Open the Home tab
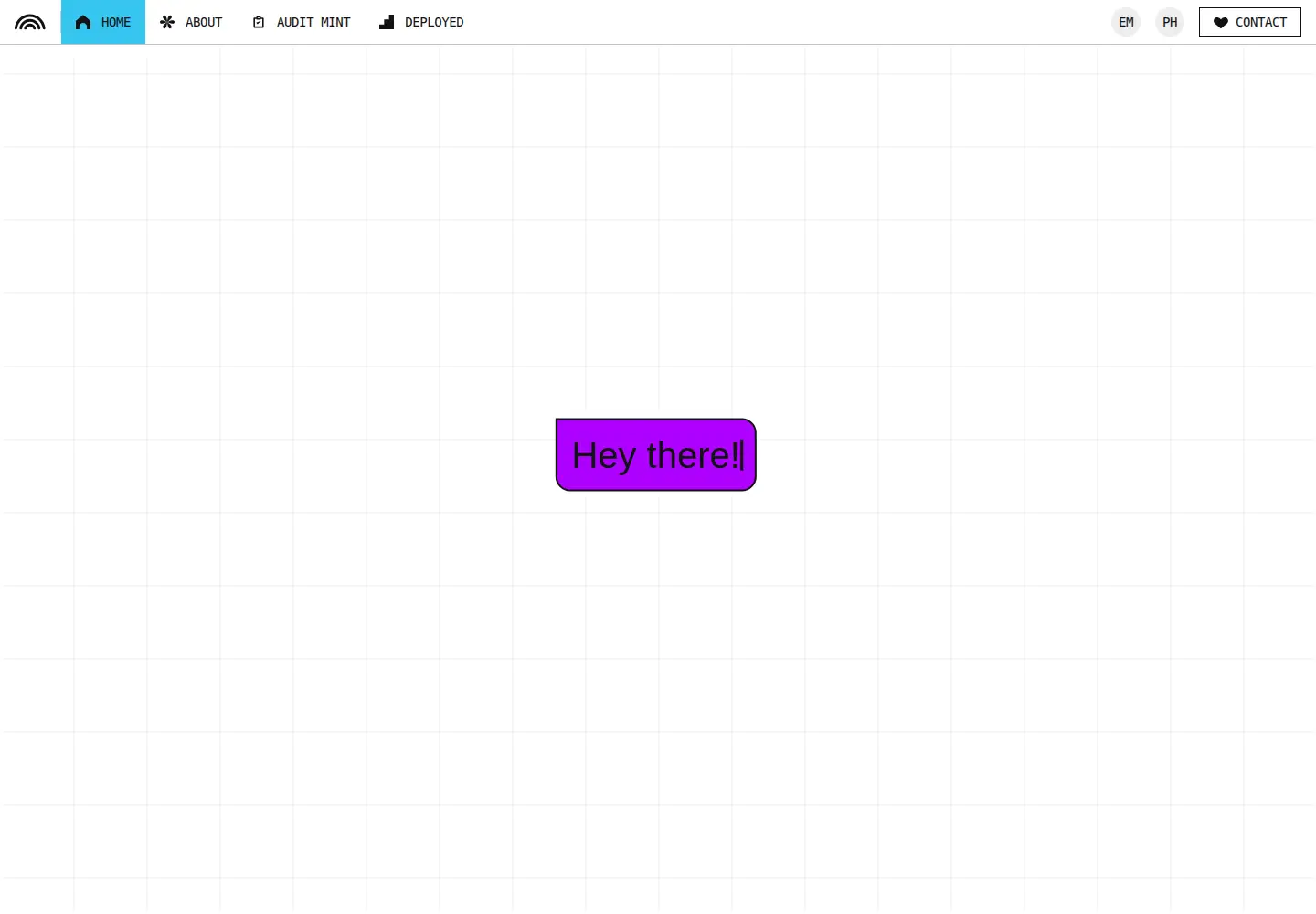The image size is (1316, 914). click(x=103, y=22)
